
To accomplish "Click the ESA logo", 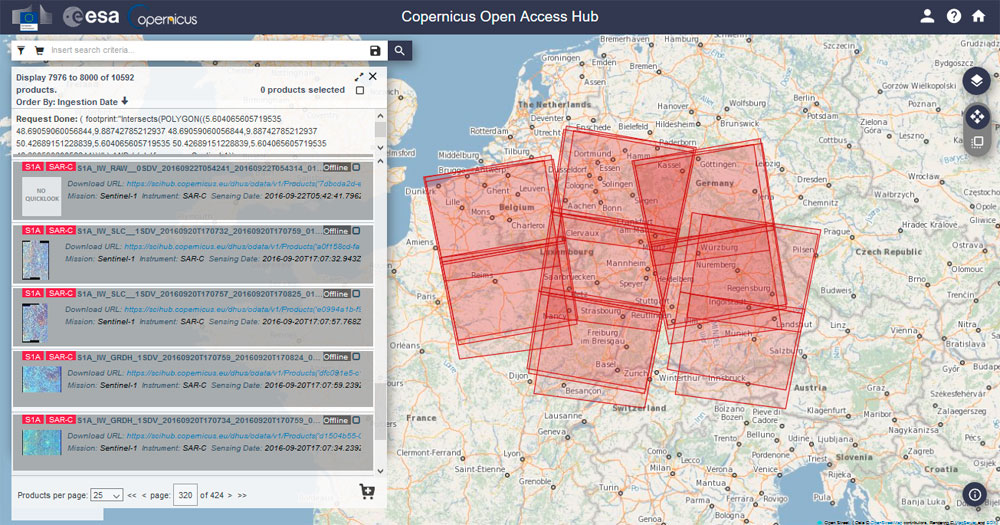I will (91, 17).
